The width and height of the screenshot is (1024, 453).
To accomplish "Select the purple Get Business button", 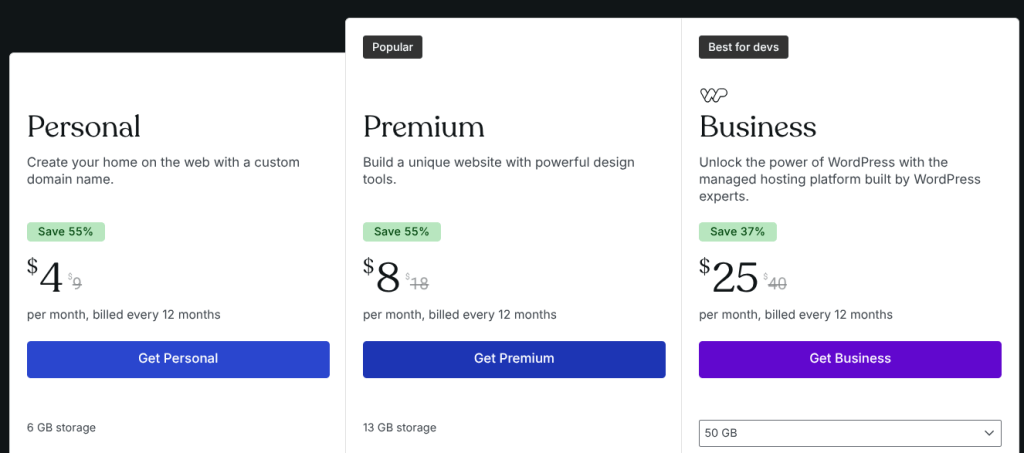I will (x=849, y=359).
